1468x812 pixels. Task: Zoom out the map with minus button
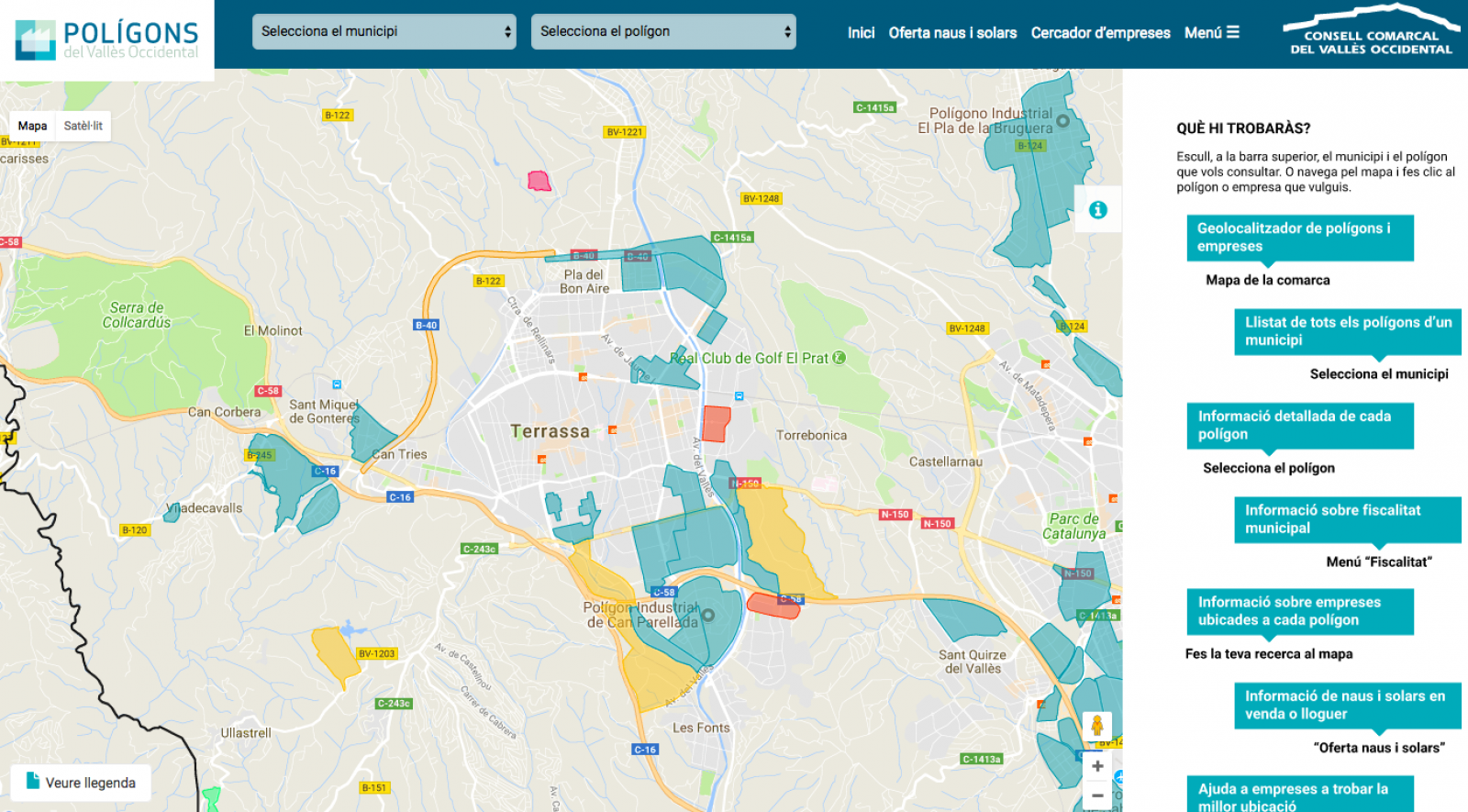[1097, 795]
